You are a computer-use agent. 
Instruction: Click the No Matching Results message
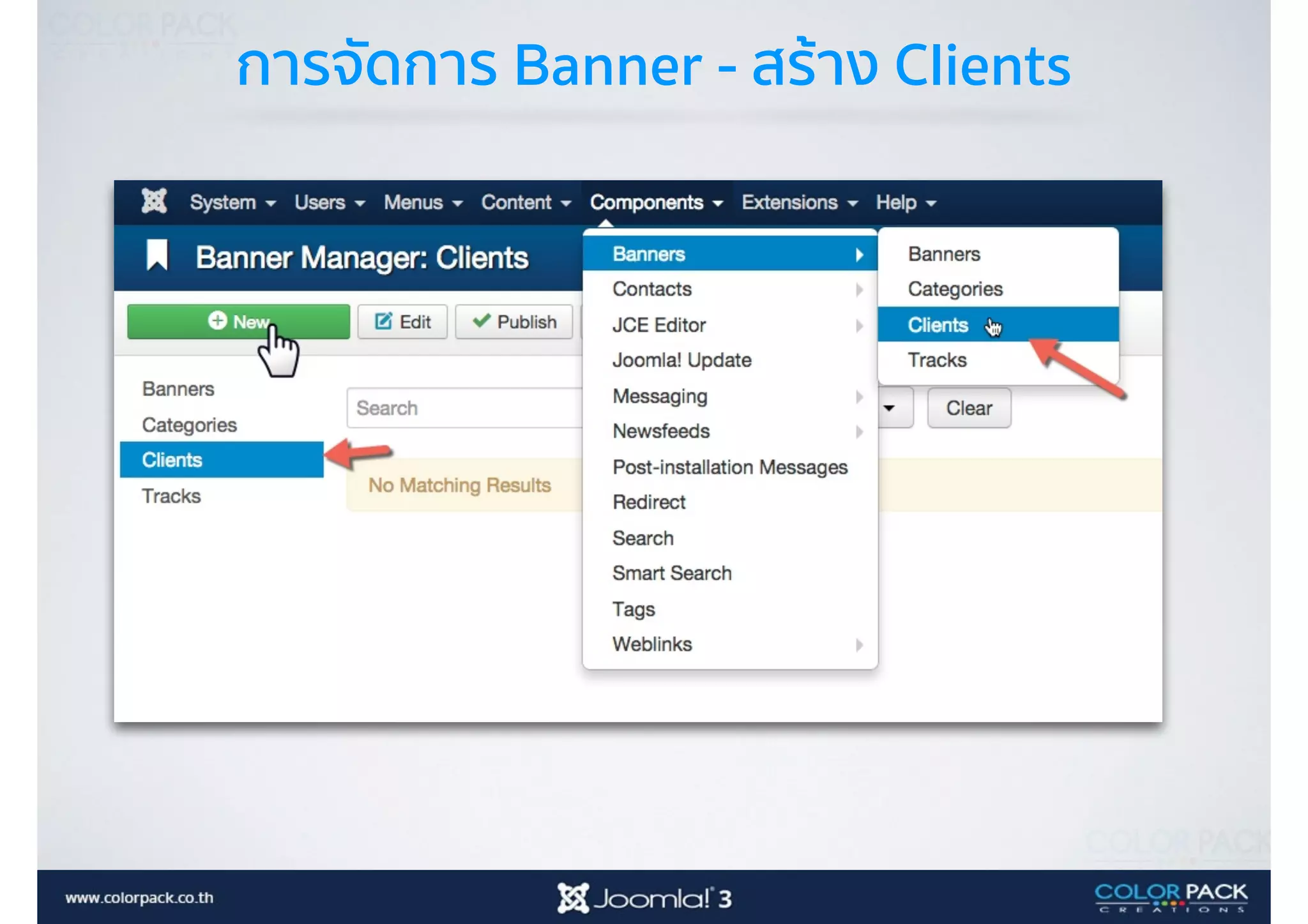pos(460,485)
